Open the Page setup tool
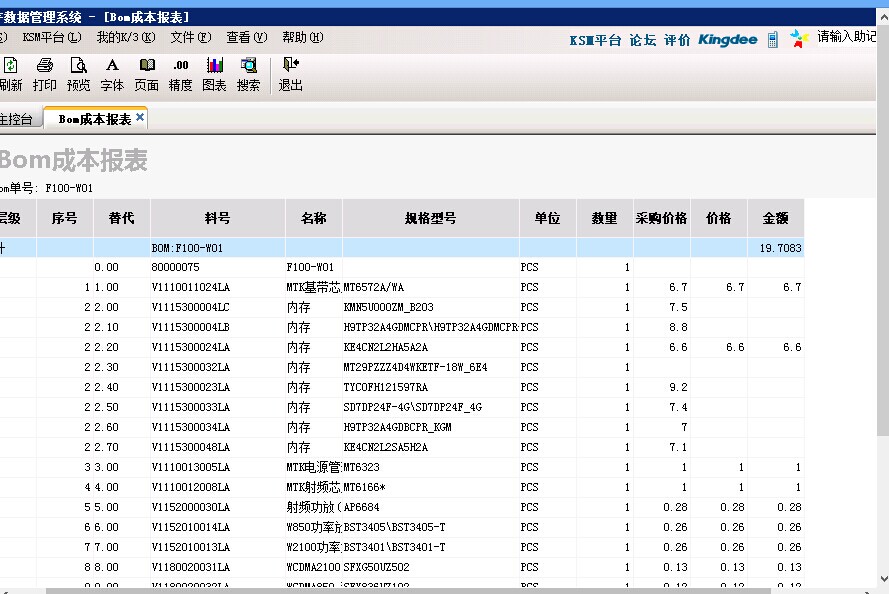This screenshot has height=594, width=889. [146, 74]
